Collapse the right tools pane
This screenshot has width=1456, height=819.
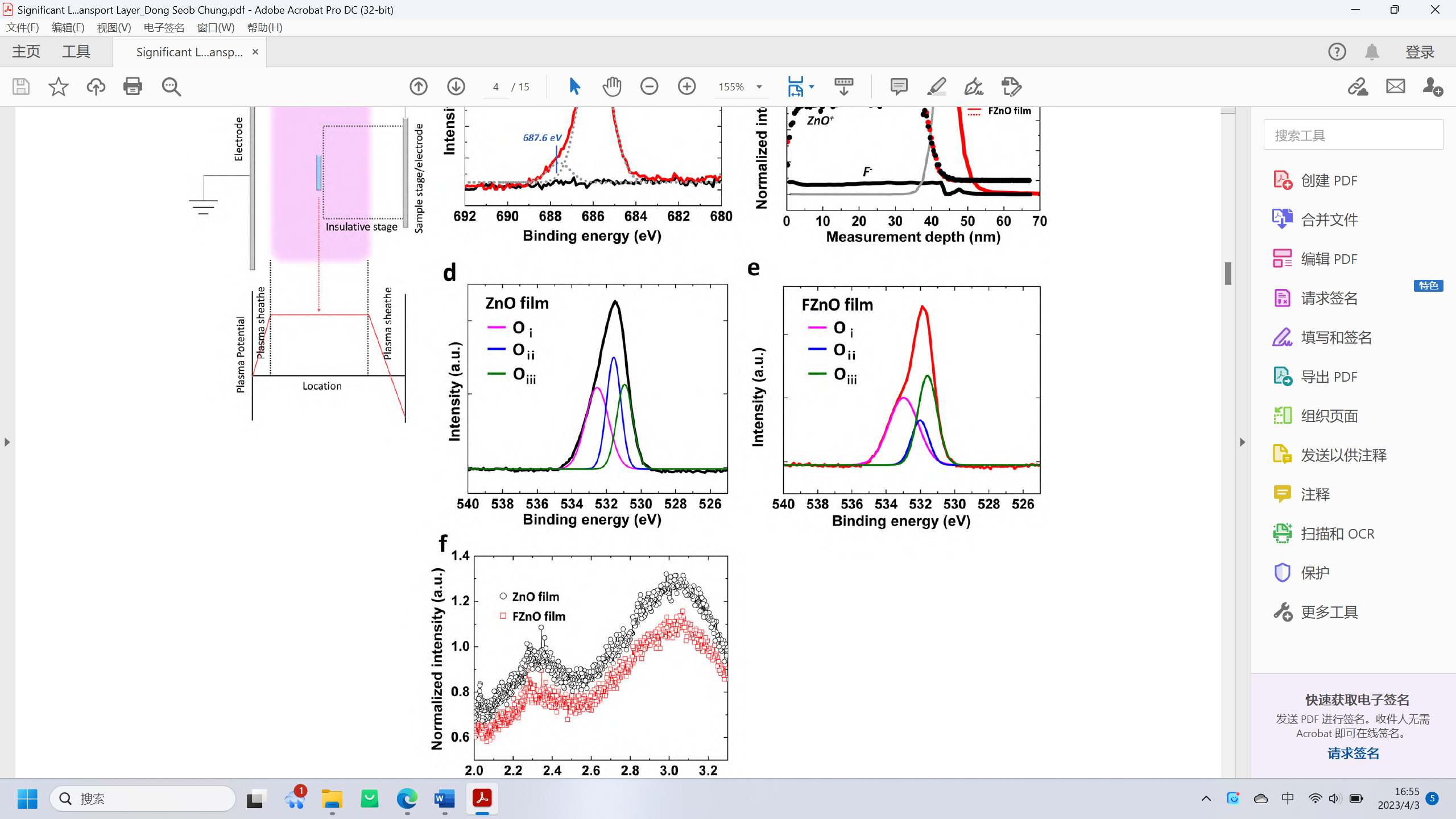tap(1242, 442)
